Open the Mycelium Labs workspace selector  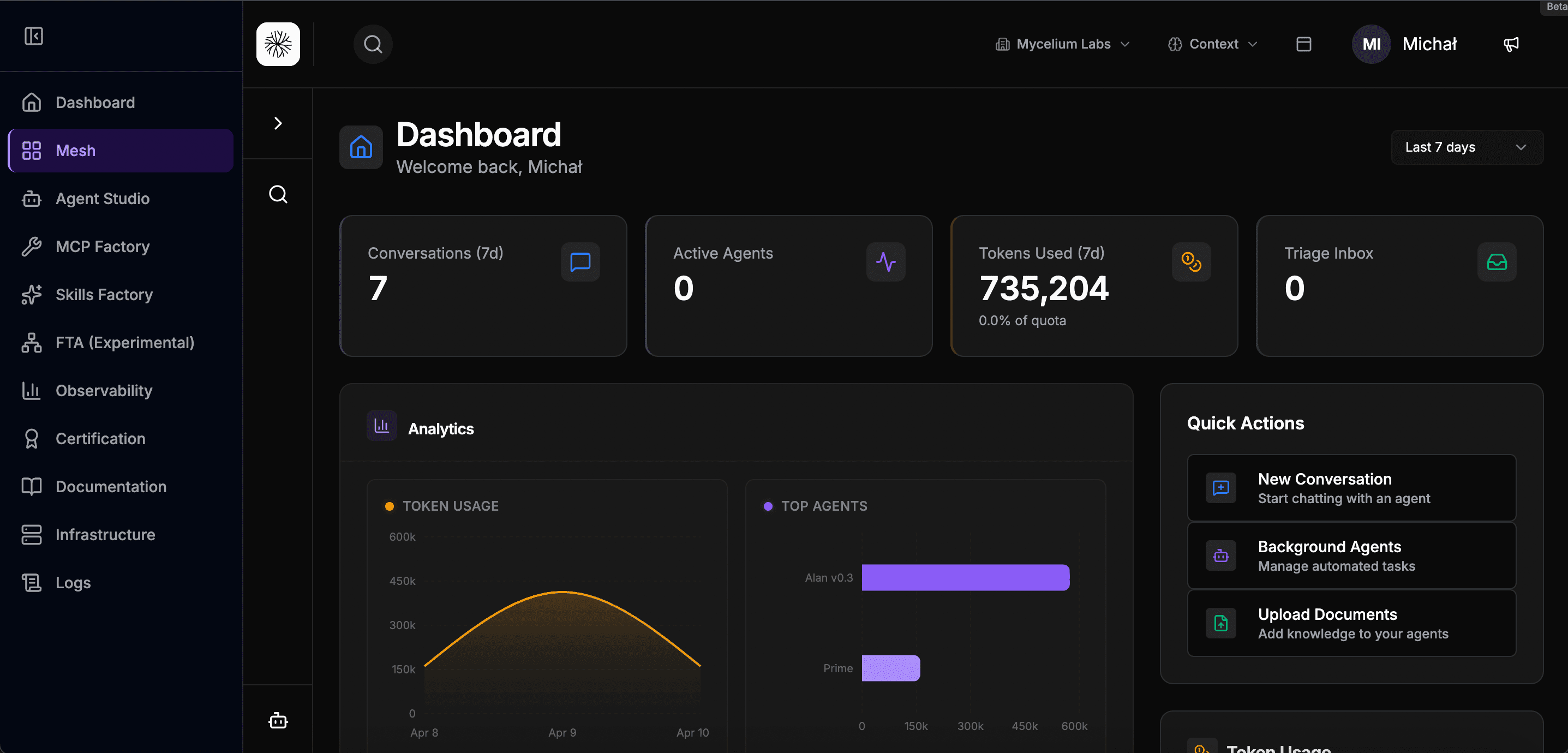[1062, 43]
